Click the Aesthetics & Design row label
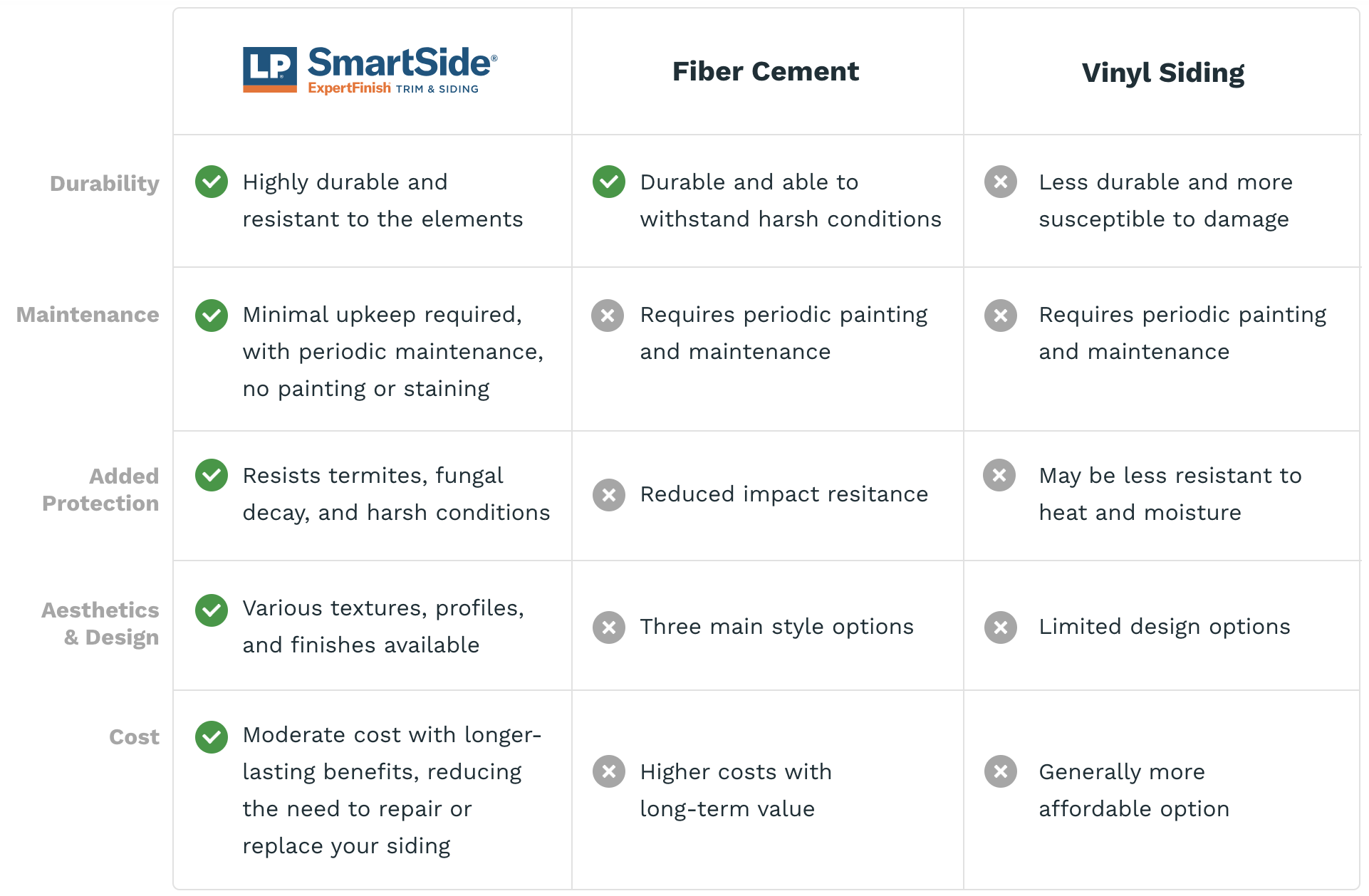Screen dimensions: 1369x896 point(100,623)
